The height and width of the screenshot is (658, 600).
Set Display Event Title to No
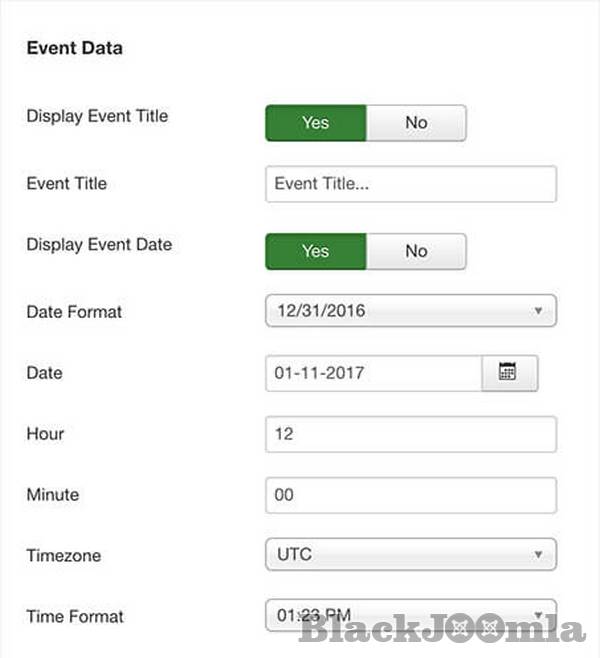[x=416, y=123]
